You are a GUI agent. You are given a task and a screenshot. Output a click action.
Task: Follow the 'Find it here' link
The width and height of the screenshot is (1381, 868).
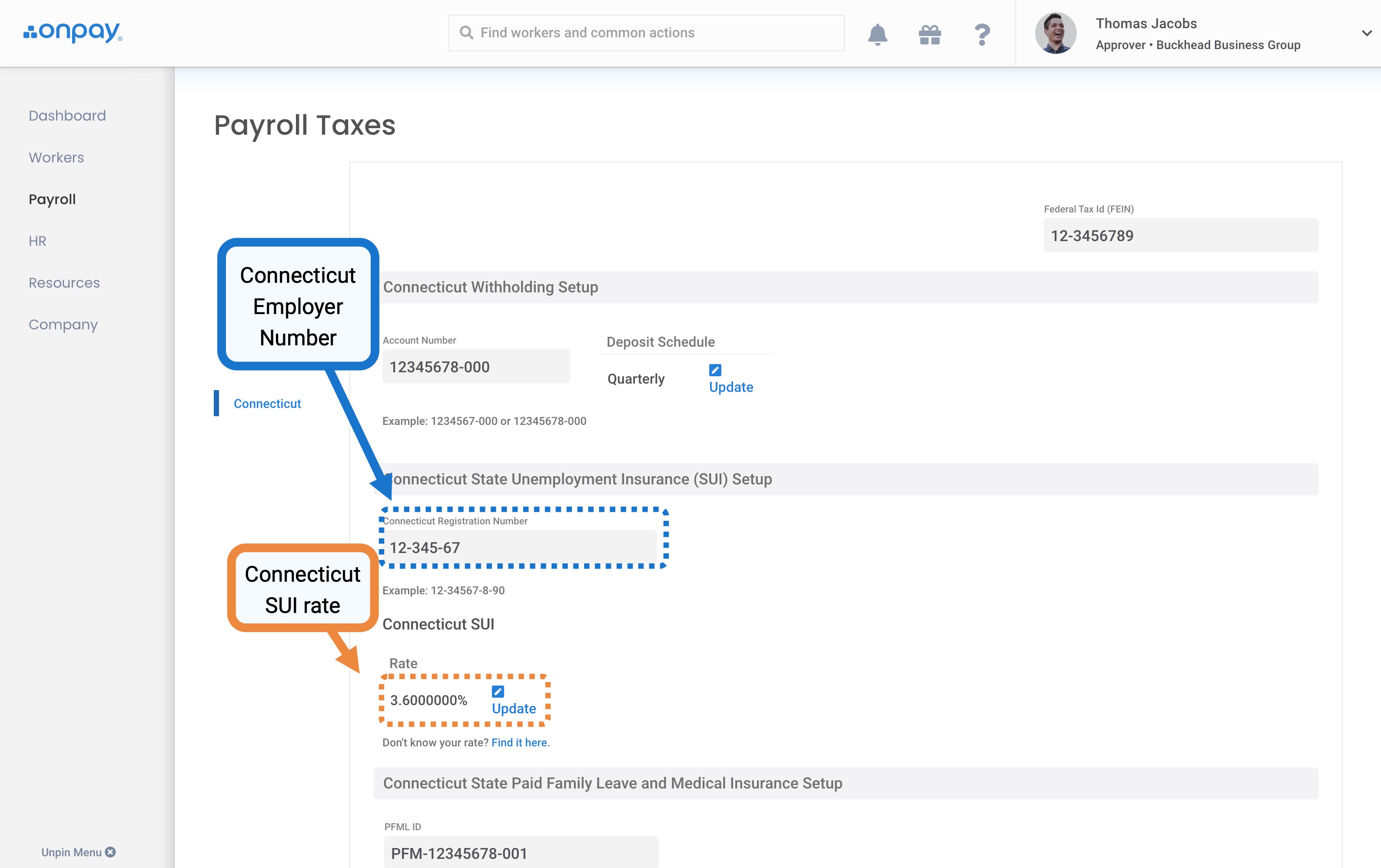(x=520, y=742)
